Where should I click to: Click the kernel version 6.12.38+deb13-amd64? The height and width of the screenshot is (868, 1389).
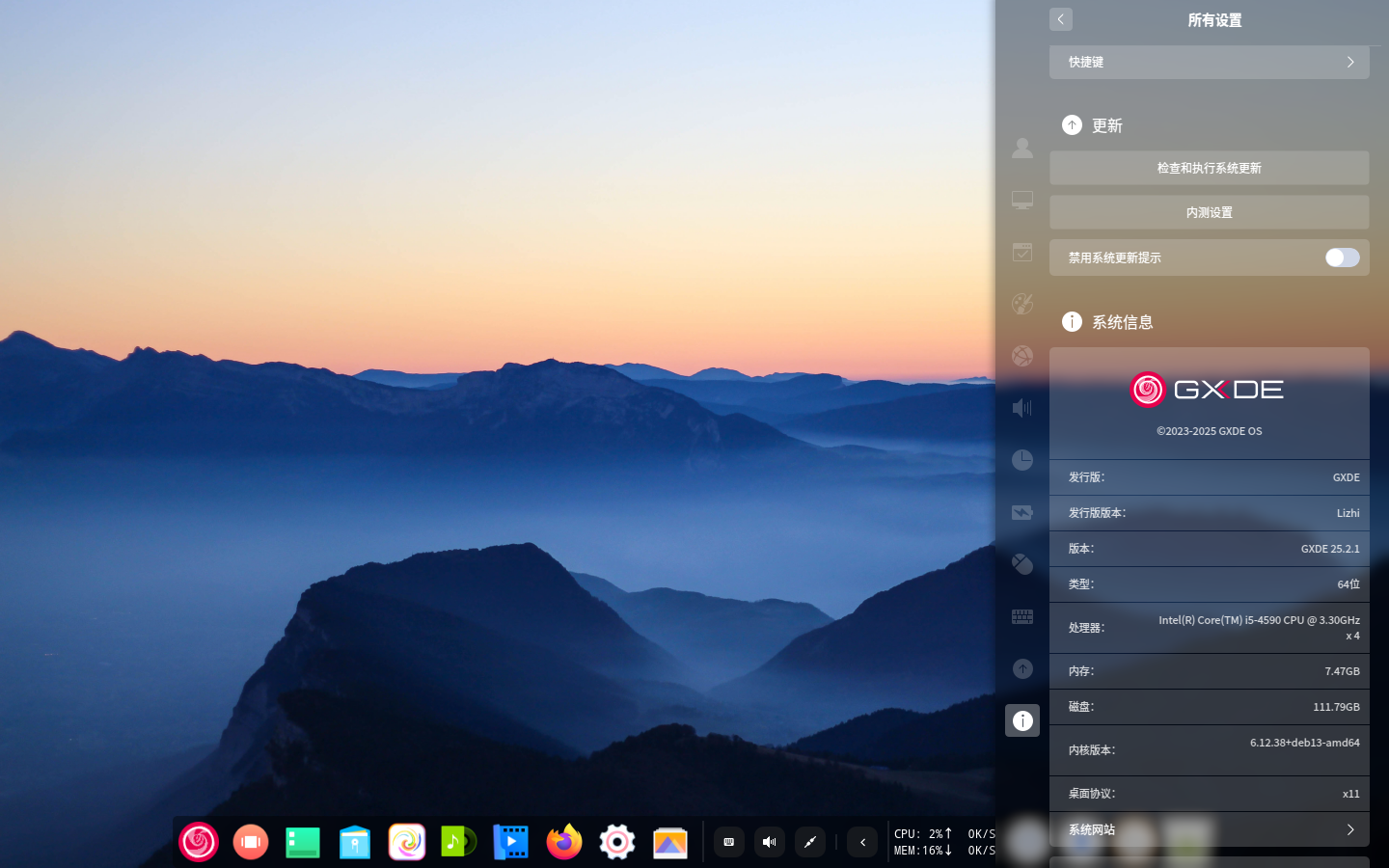point(1305,743)
